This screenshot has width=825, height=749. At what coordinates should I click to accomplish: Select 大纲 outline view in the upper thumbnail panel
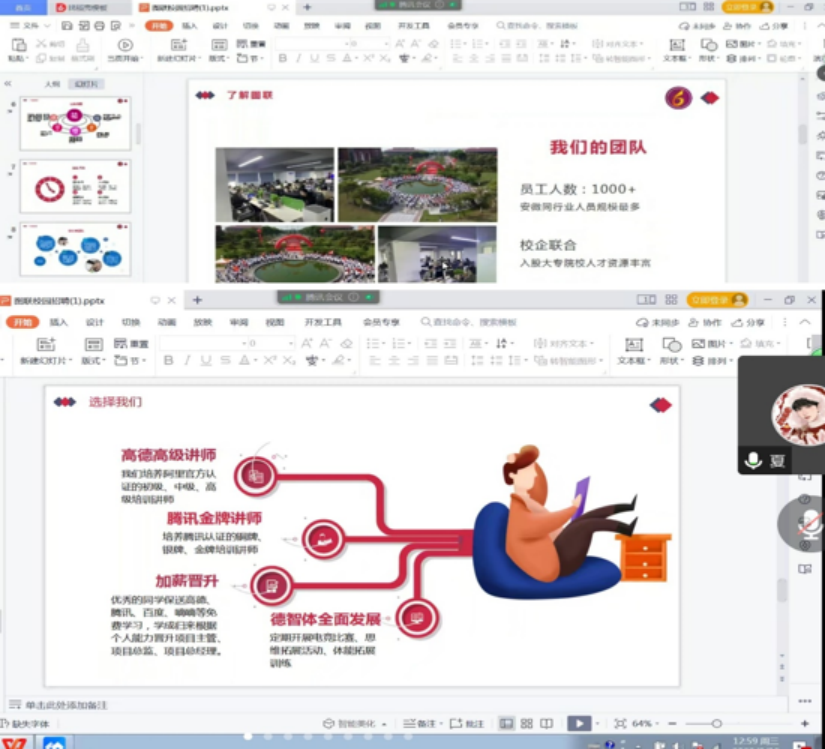52,84
